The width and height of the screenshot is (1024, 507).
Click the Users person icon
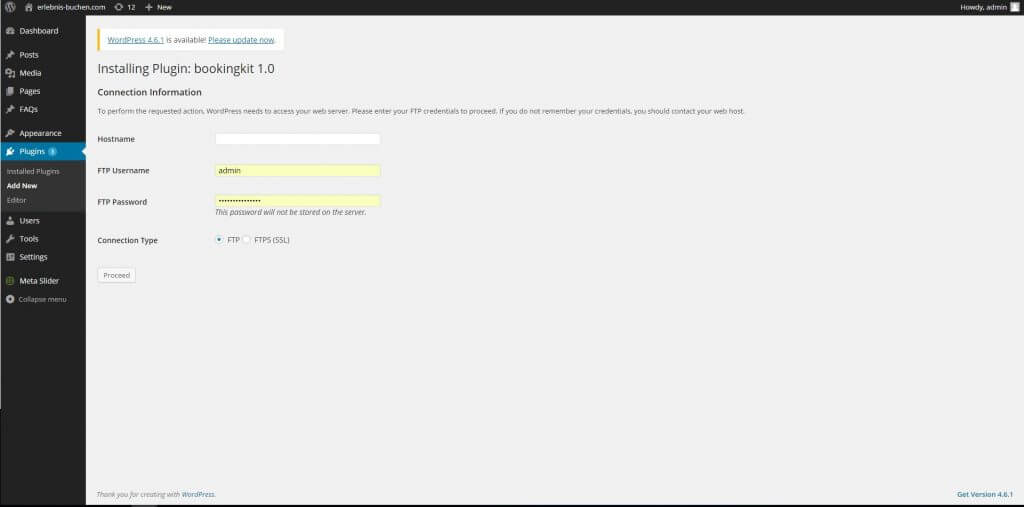[10, 221]
